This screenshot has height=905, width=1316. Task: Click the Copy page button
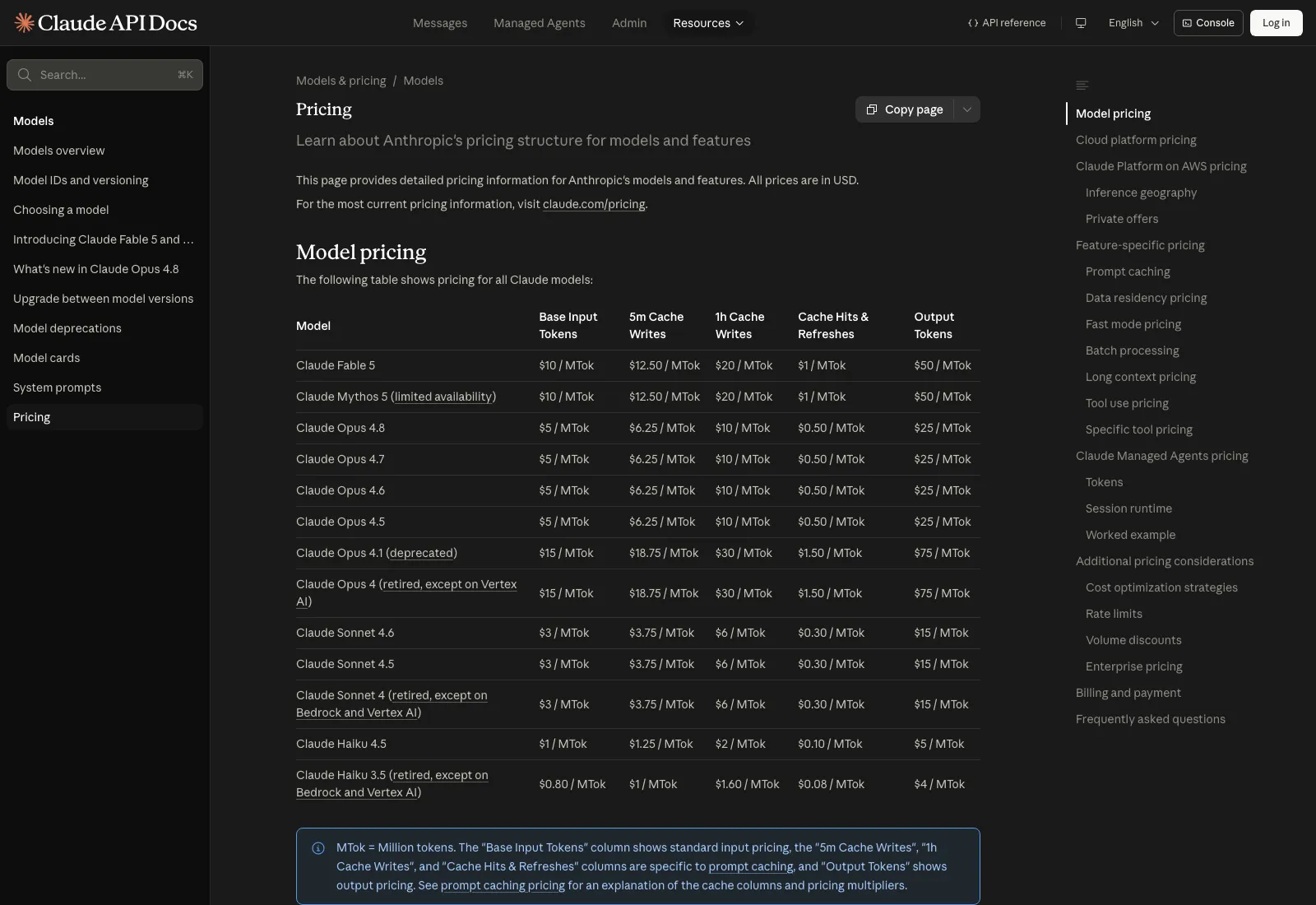click(x=905, y=109)
